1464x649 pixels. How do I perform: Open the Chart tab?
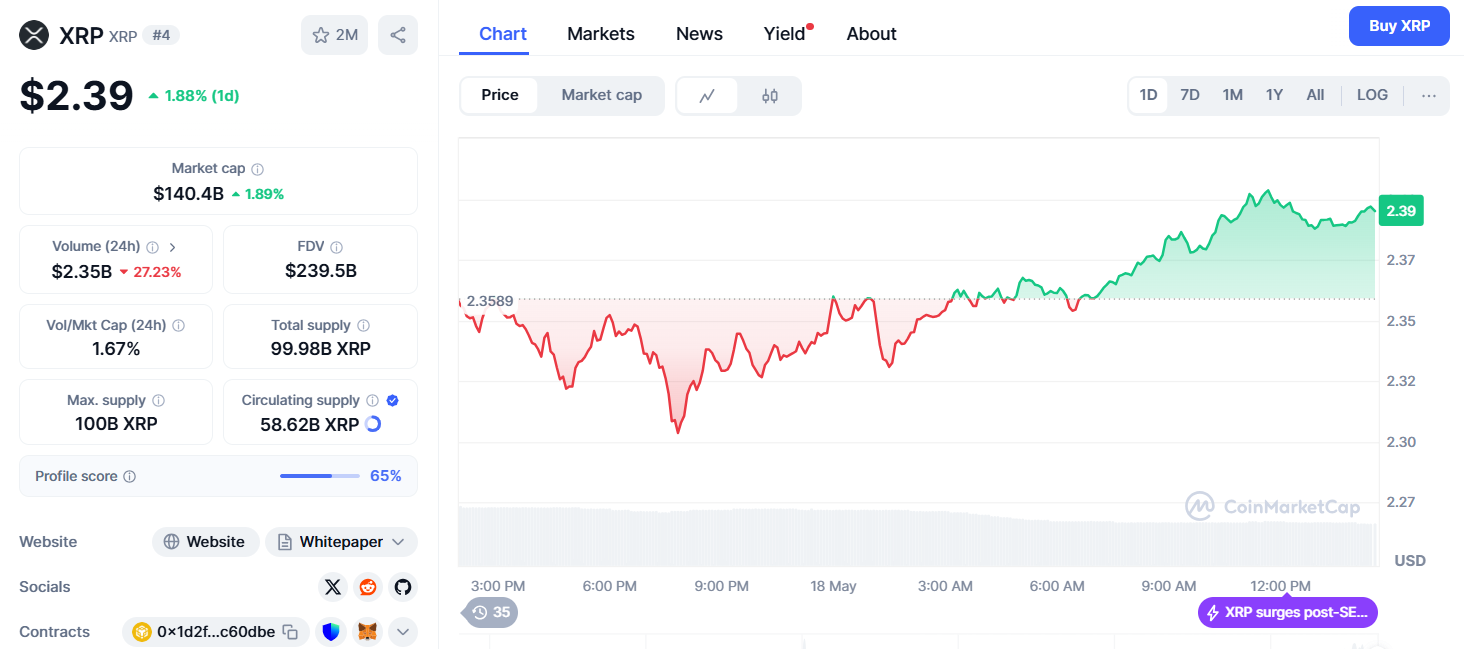(503, 34)
